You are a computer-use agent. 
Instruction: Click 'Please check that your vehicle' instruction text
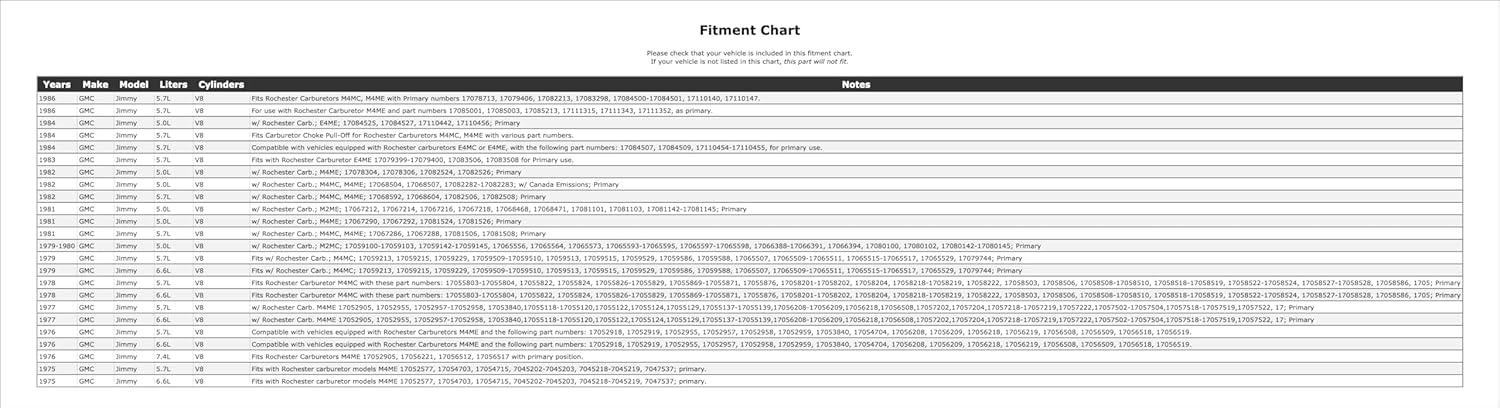point(749,52)
